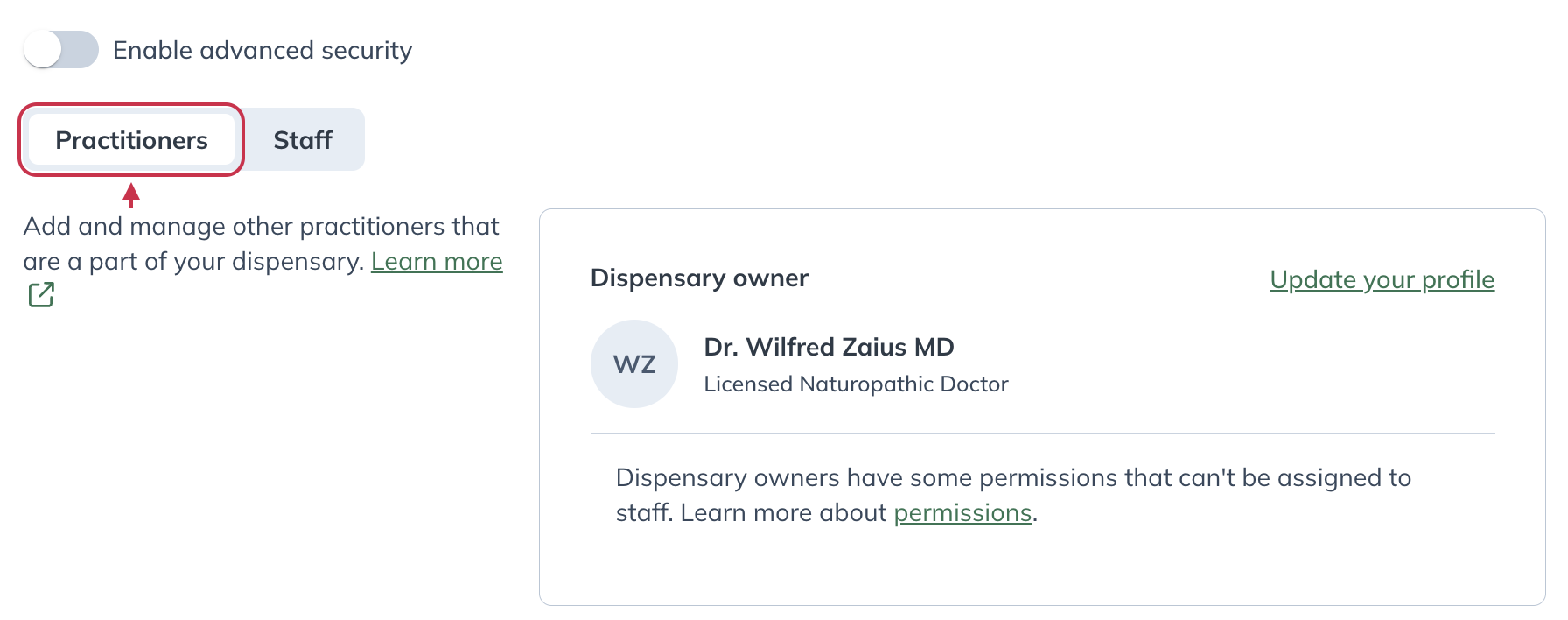
Task: Open the permissions link in the note
Action: 962,513
